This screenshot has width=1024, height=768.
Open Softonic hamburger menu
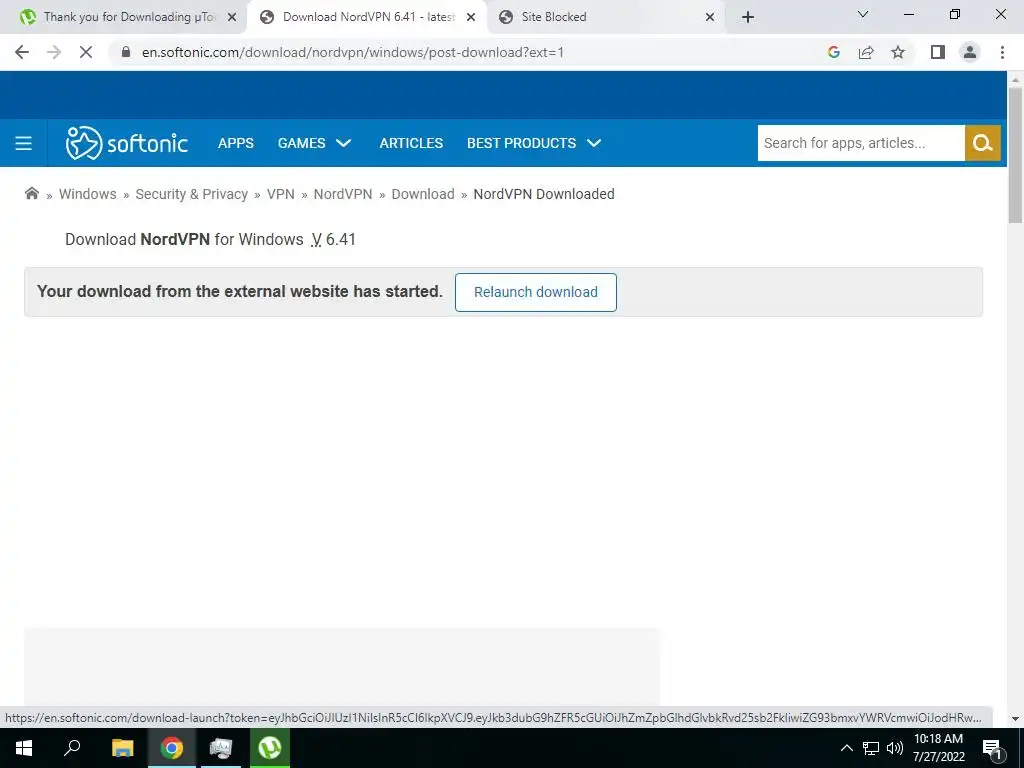[x=24, y=143]
